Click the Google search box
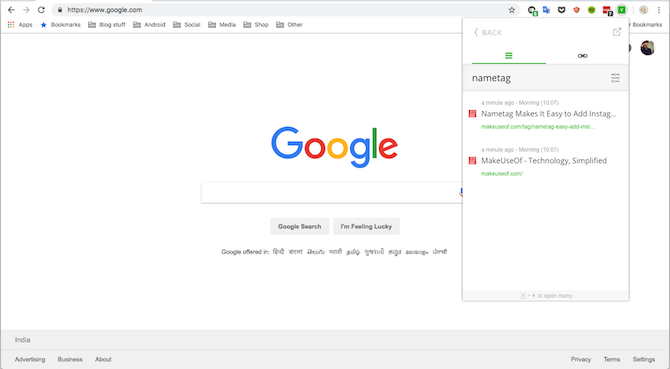The image size is (670, 369). [x=331, y=193]
